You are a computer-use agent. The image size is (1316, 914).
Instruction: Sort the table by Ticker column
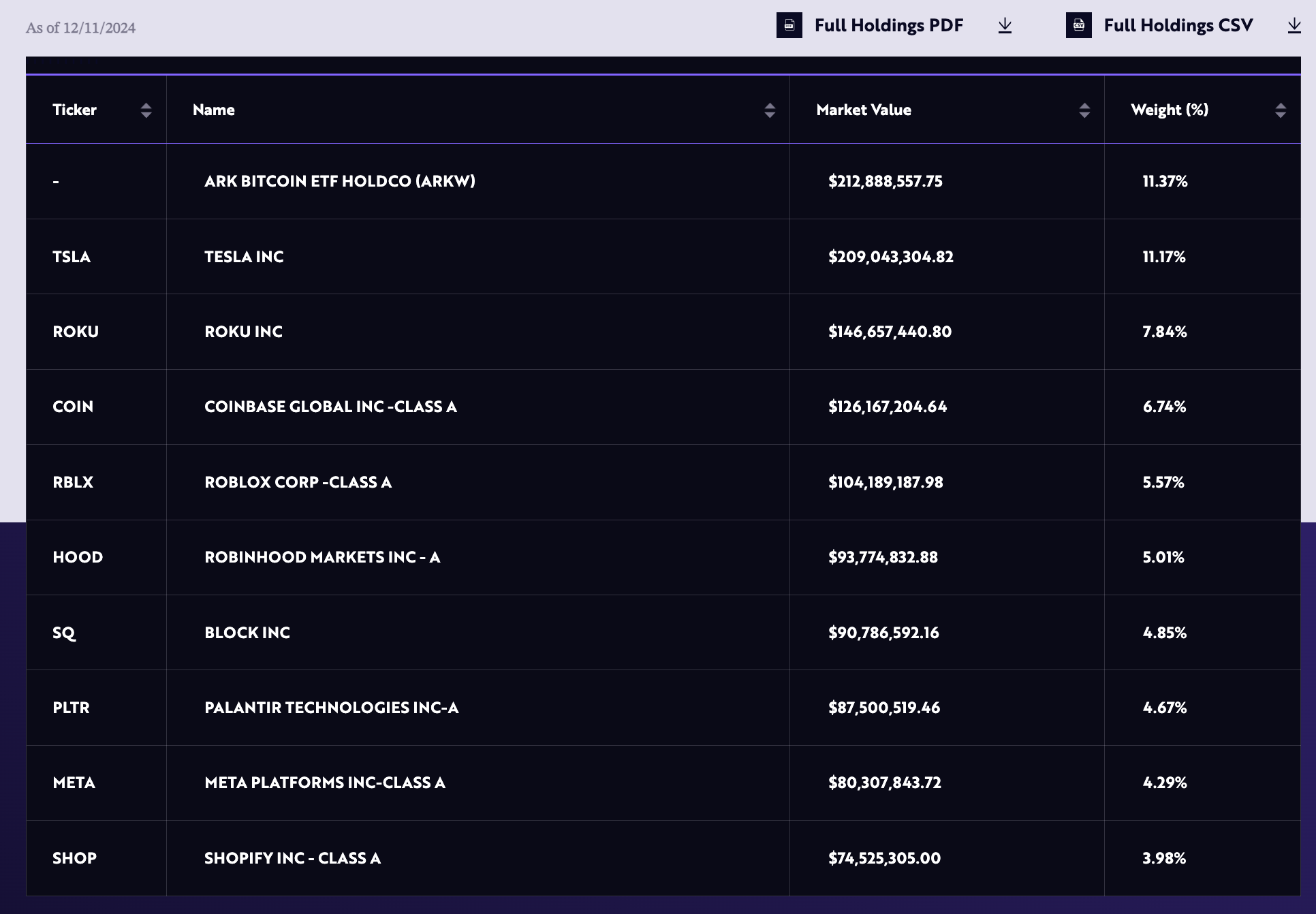tap(146, 110)
